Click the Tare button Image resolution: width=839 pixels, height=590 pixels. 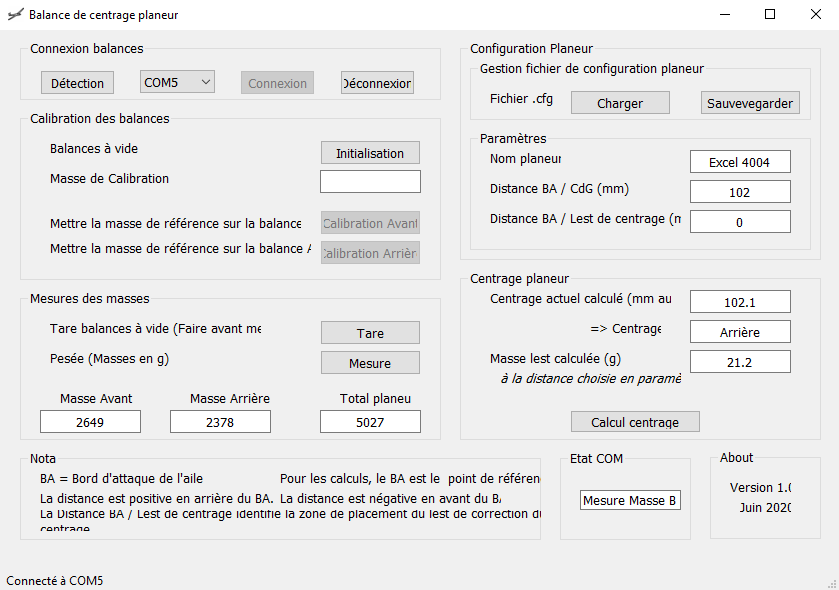pos(370,333)
